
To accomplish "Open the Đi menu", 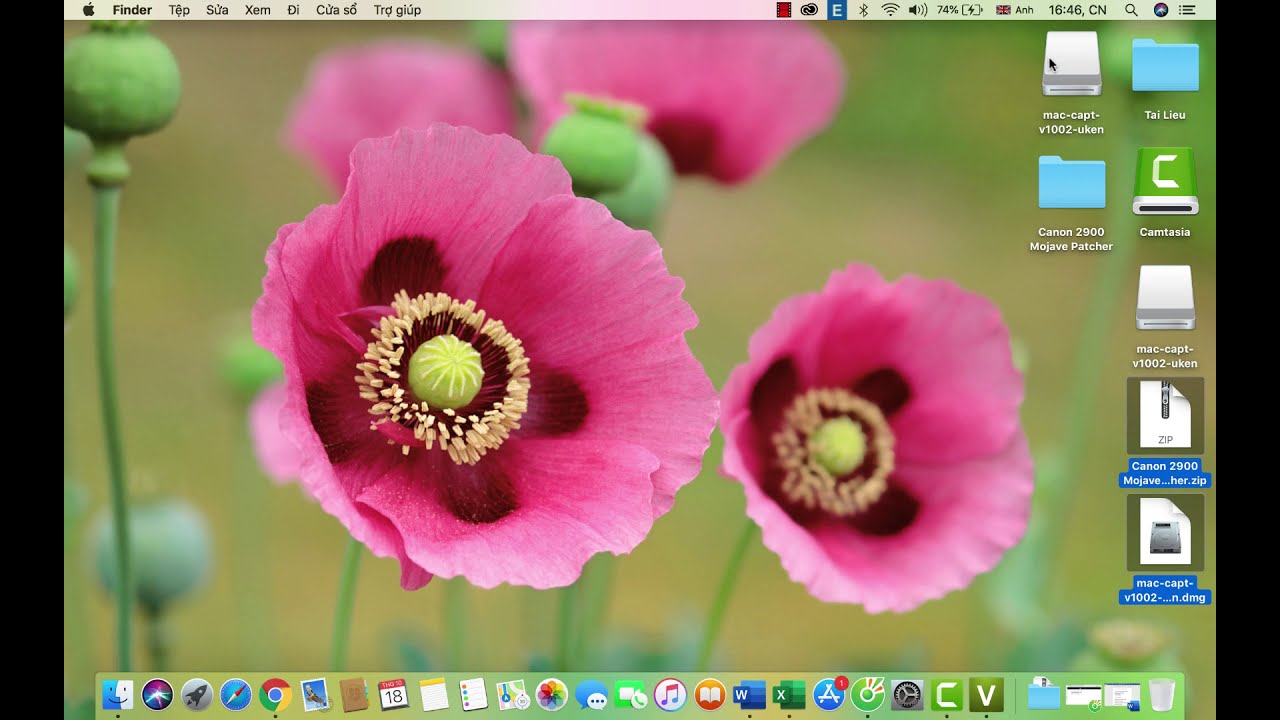I will click(x=293, y=10).
